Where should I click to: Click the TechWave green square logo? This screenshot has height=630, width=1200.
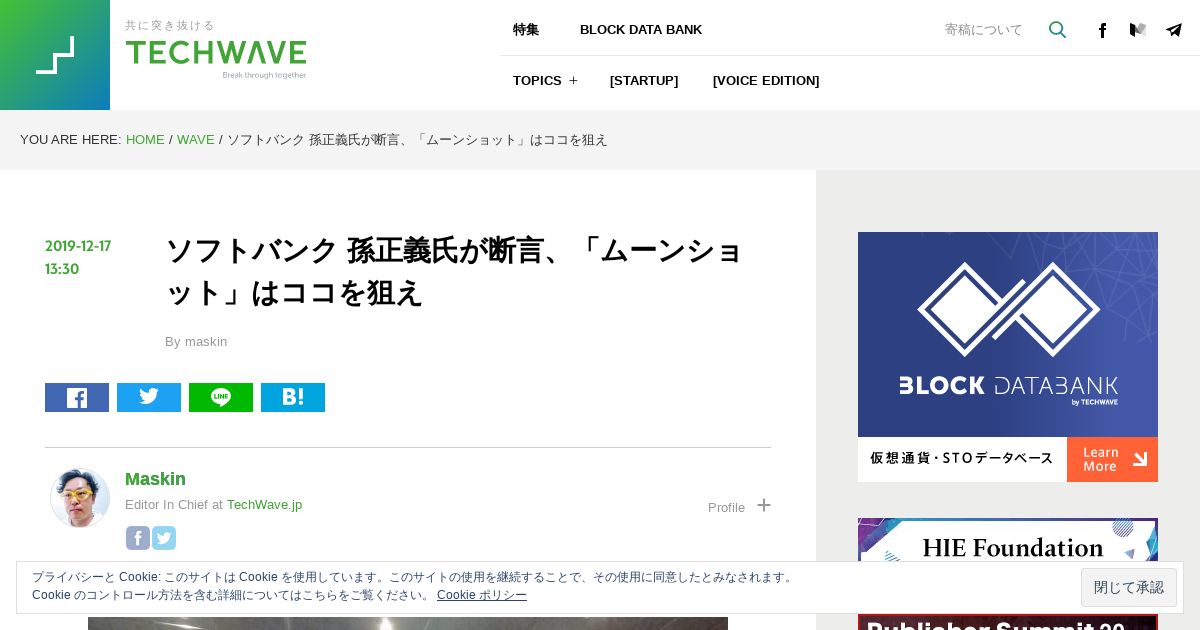point(55,55)
